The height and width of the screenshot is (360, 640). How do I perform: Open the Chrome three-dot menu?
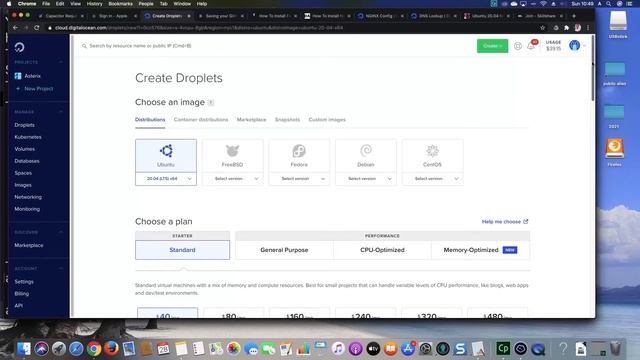[588, 28]
